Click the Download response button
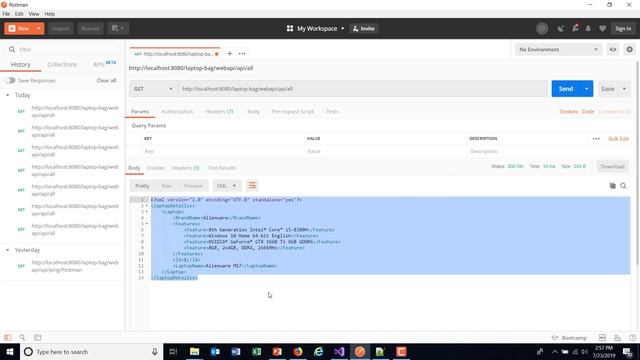 point(612,167)
